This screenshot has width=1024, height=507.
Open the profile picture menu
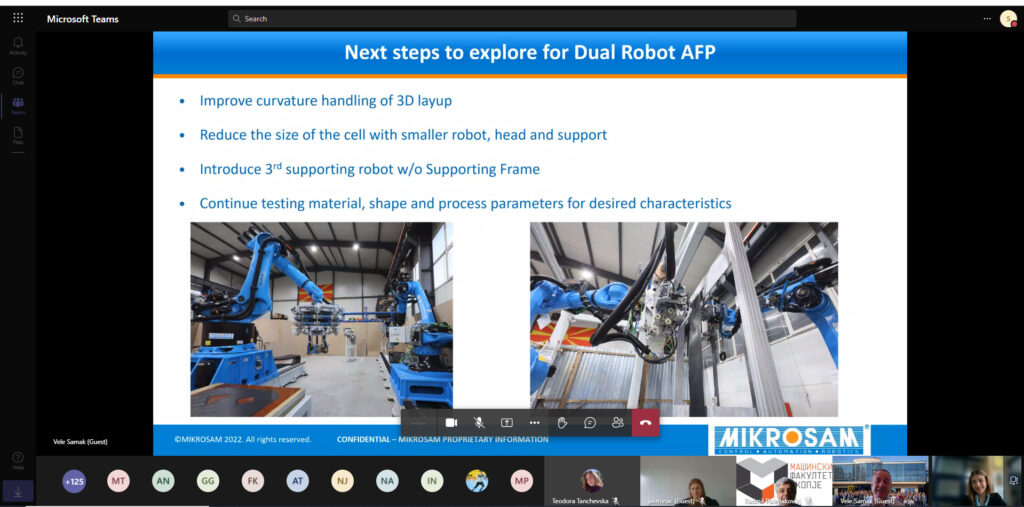pos(1007,18)
